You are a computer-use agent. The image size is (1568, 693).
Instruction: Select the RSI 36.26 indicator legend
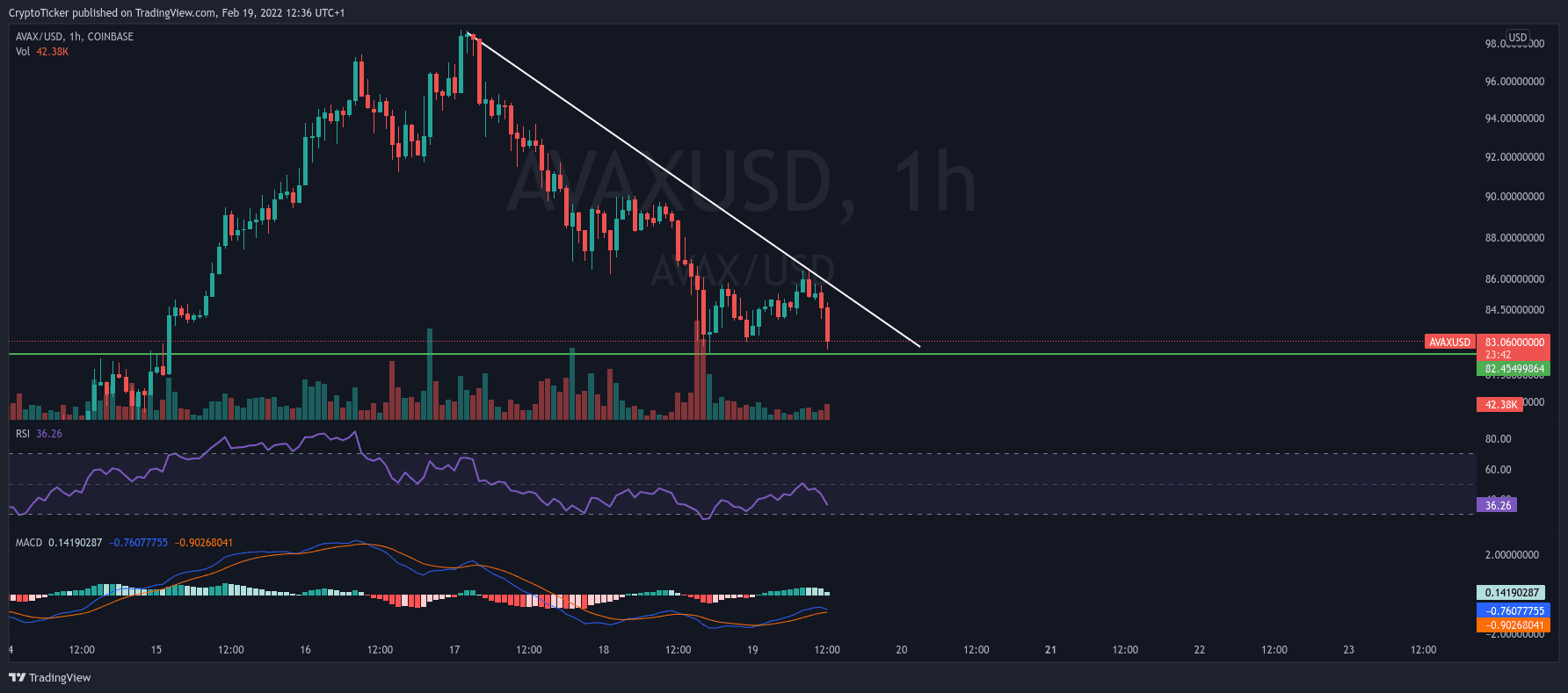39,434
